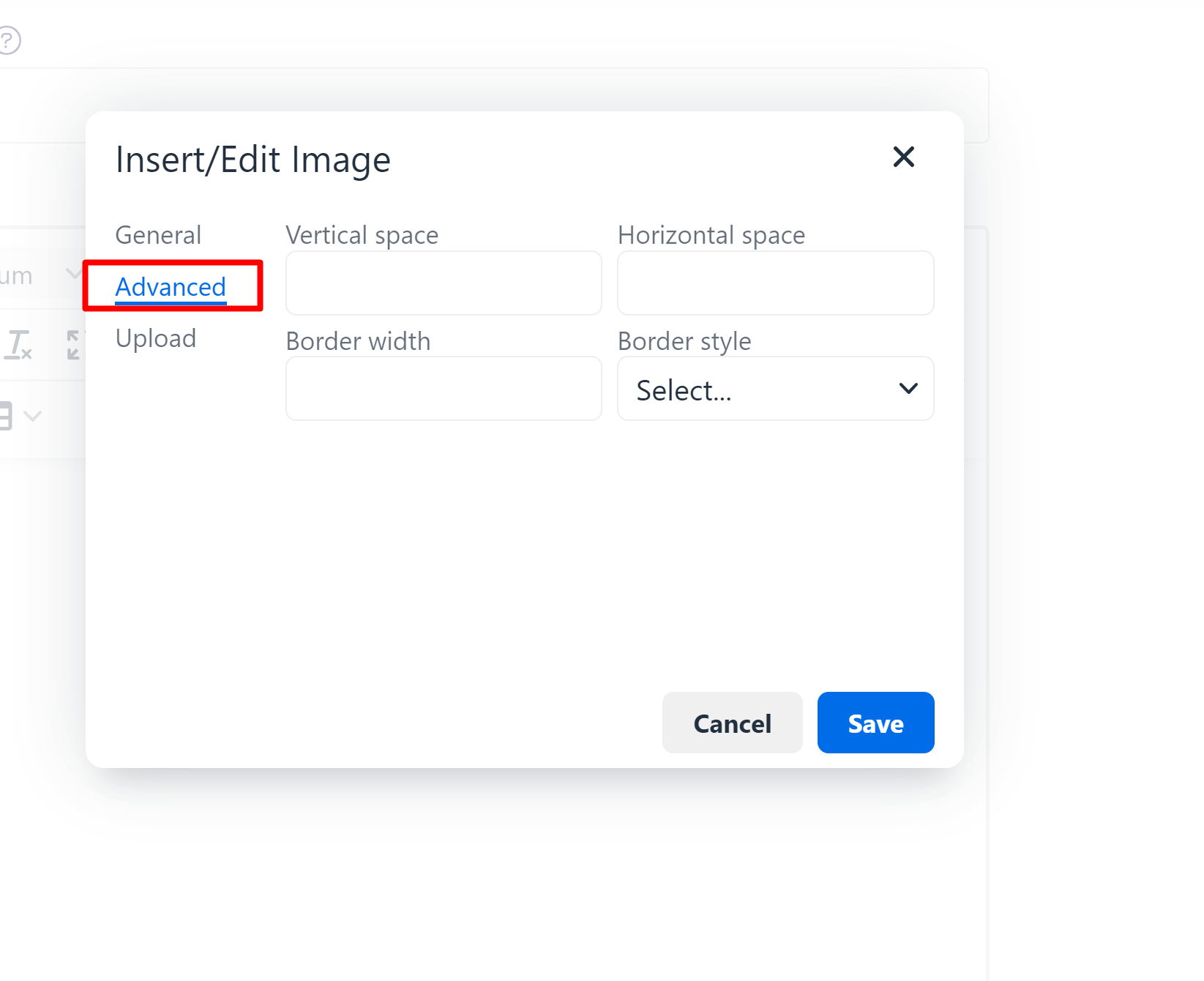
Task: Select the Border width text box
Action: (444, 389)
